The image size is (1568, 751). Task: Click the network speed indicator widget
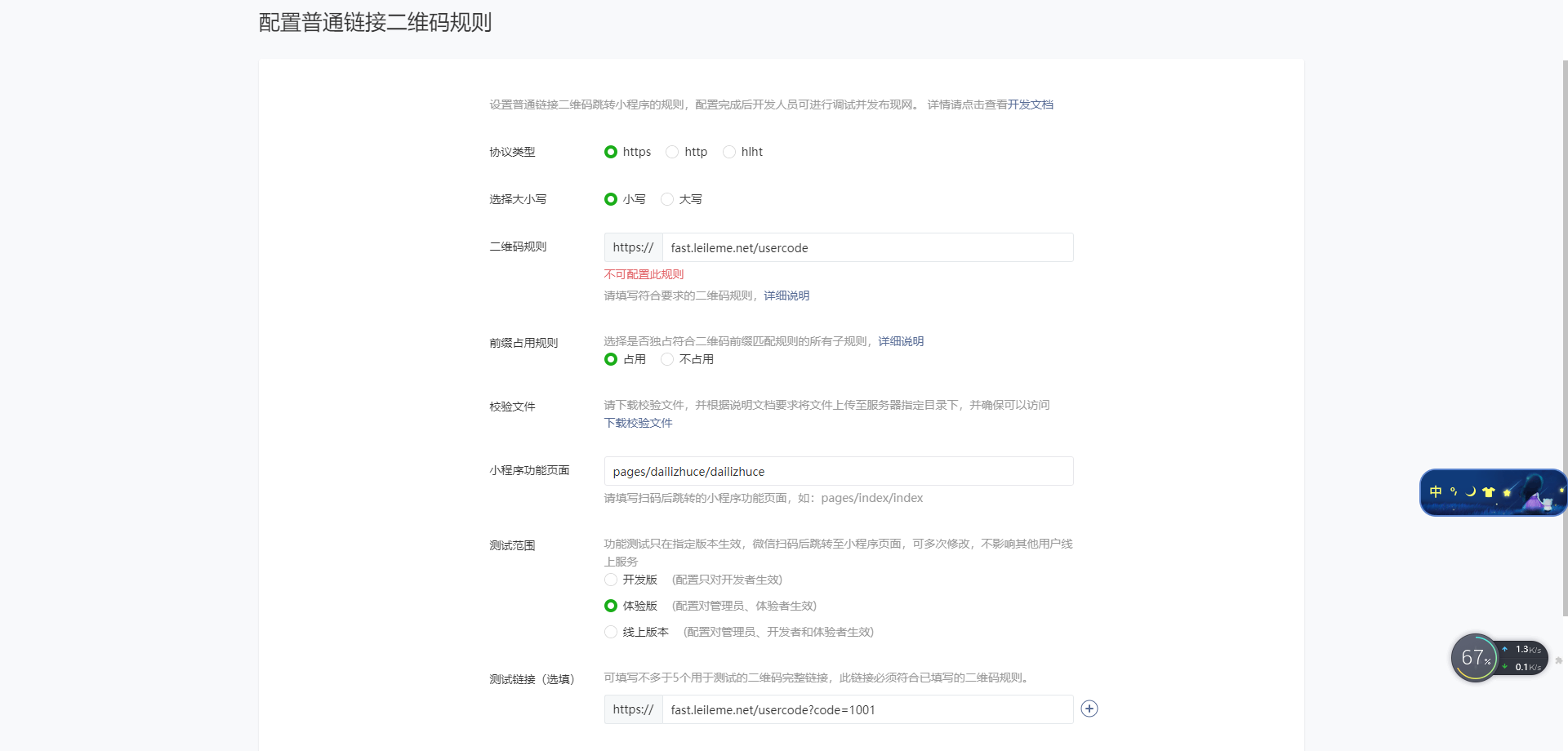click(x=1524, y=658)
